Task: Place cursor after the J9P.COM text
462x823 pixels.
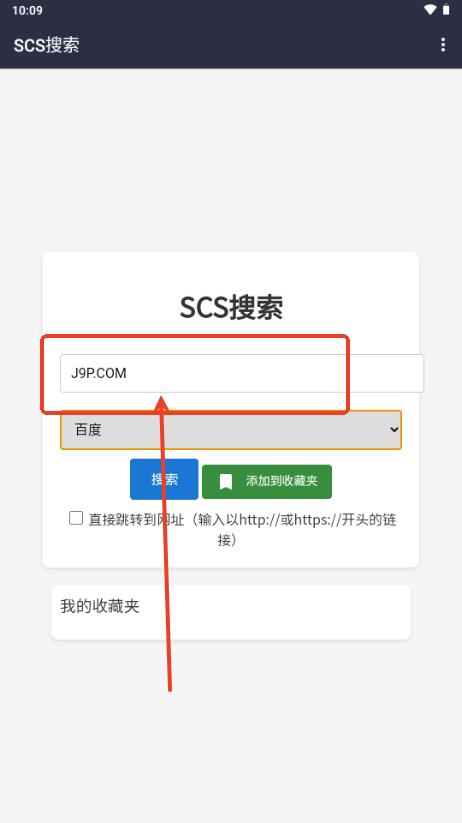Action: click(x=129, y=373)
